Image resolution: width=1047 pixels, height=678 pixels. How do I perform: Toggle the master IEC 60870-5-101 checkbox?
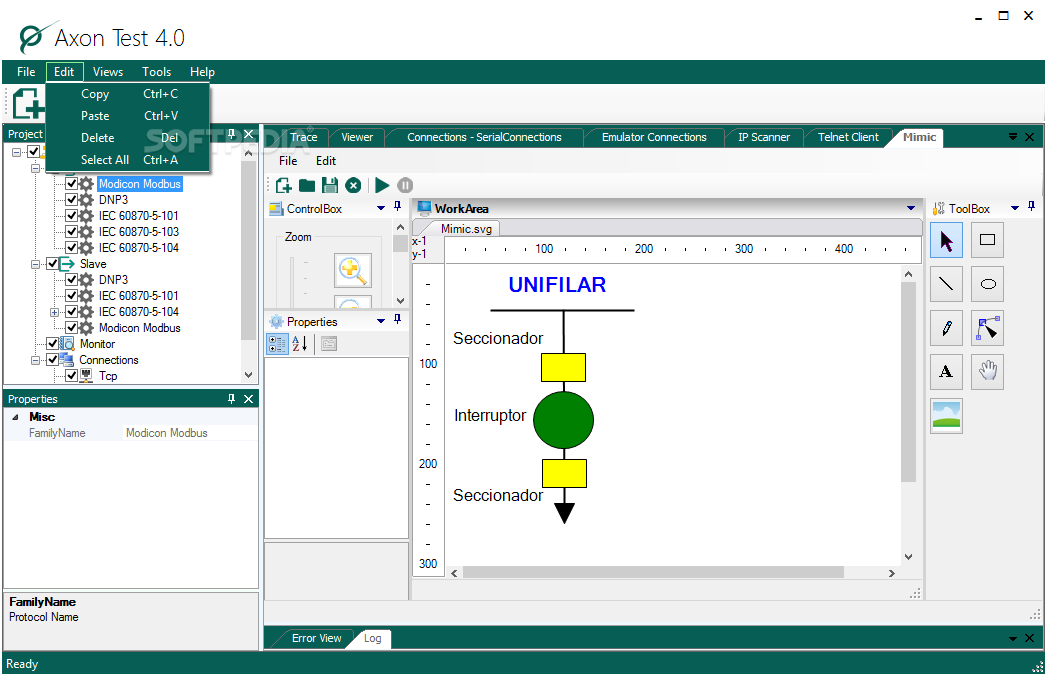71,216
